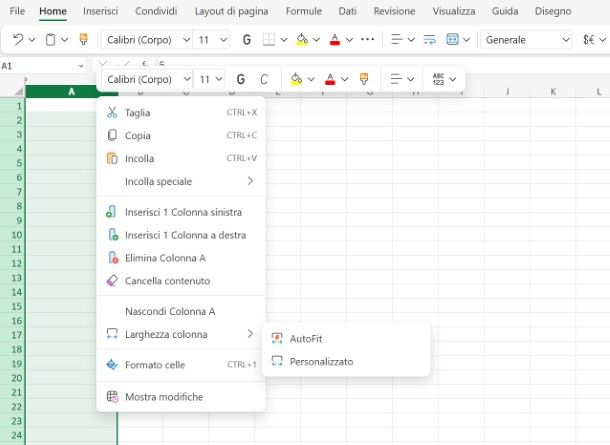Image resolution: width=610 pixels, height=445 pixels.
Task: Switch to the Dati tab
Action: pyautogui.click(x=347, y=11)
